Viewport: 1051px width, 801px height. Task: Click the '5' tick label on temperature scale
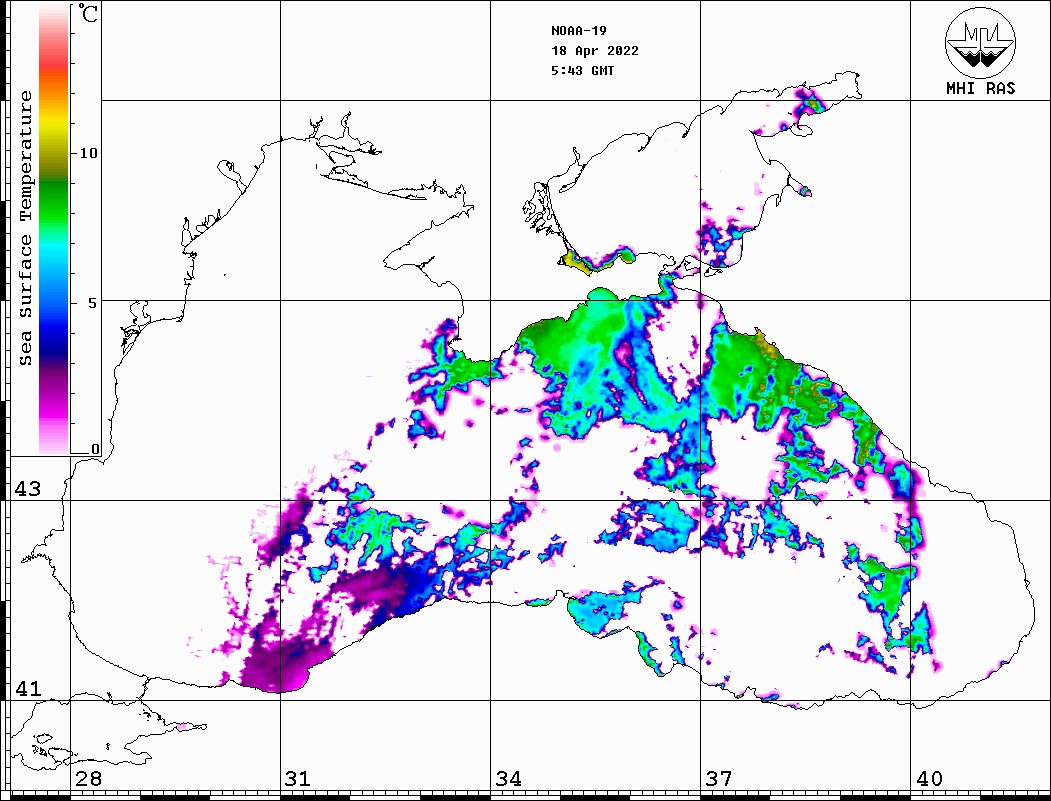(92, 303)
